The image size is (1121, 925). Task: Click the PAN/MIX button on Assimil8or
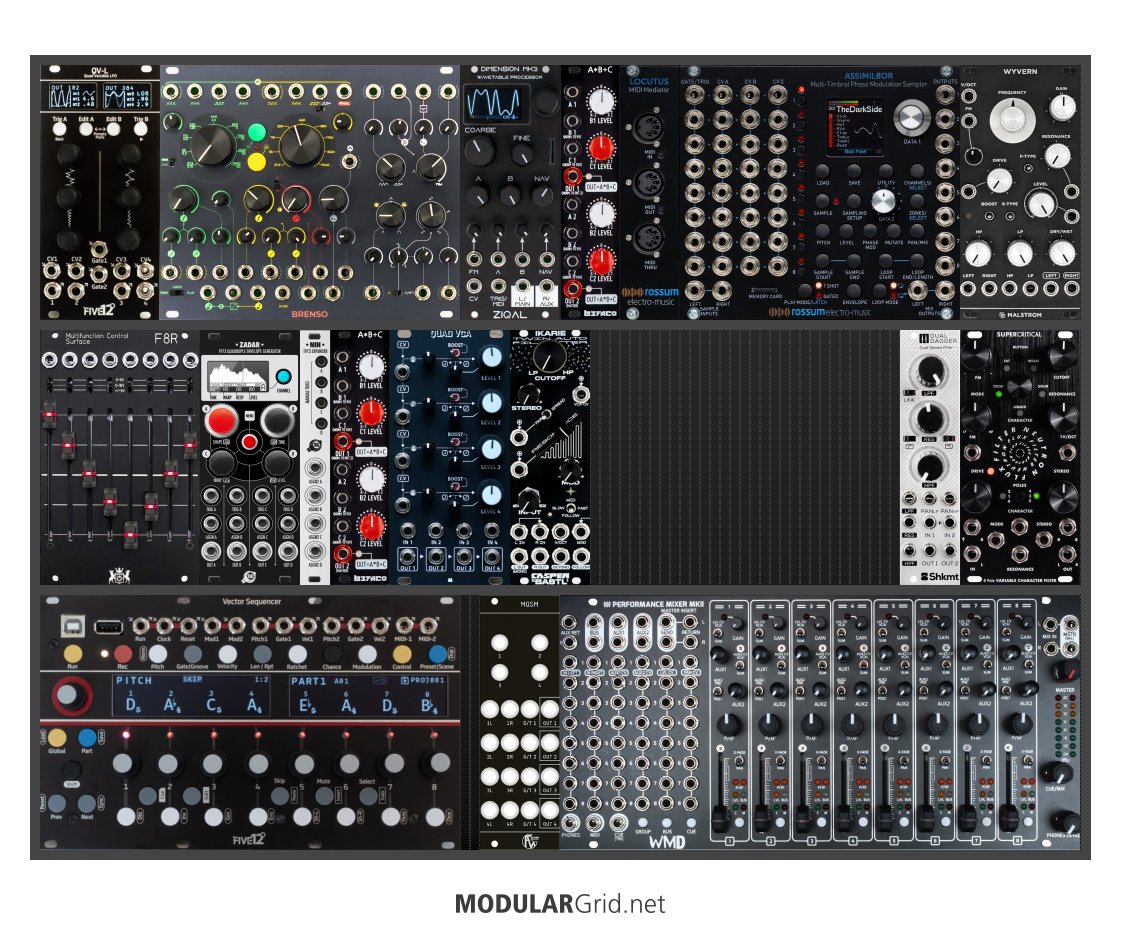tap(918, 230)
